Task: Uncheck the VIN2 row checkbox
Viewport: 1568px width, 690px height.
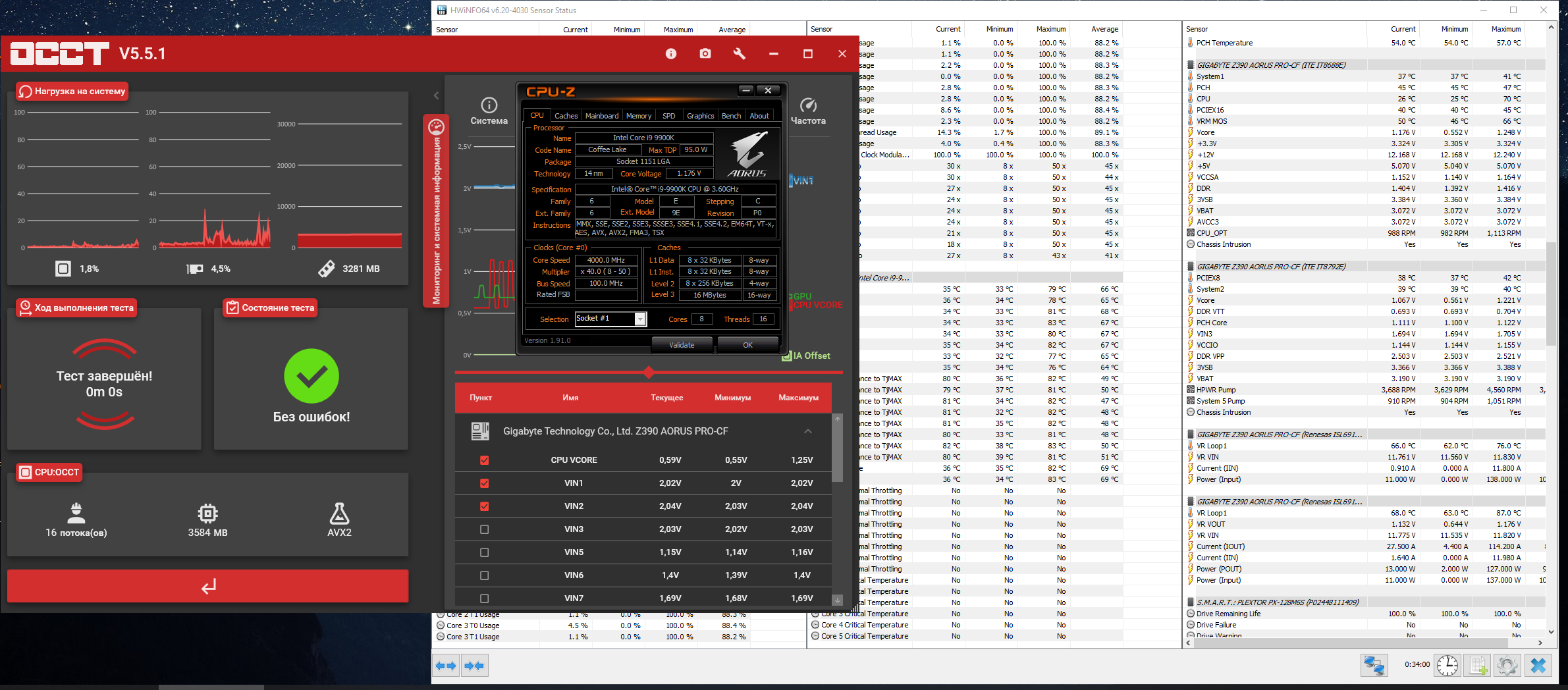Action: (485, 506)
